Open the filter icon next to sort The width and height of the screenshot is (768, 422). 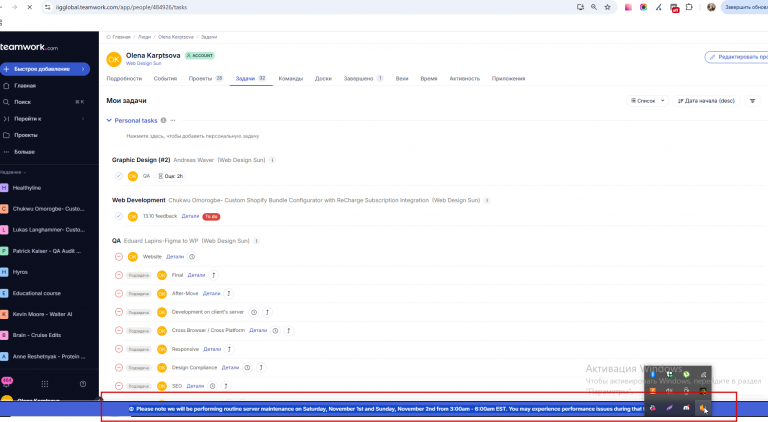[x=752, y=101]
